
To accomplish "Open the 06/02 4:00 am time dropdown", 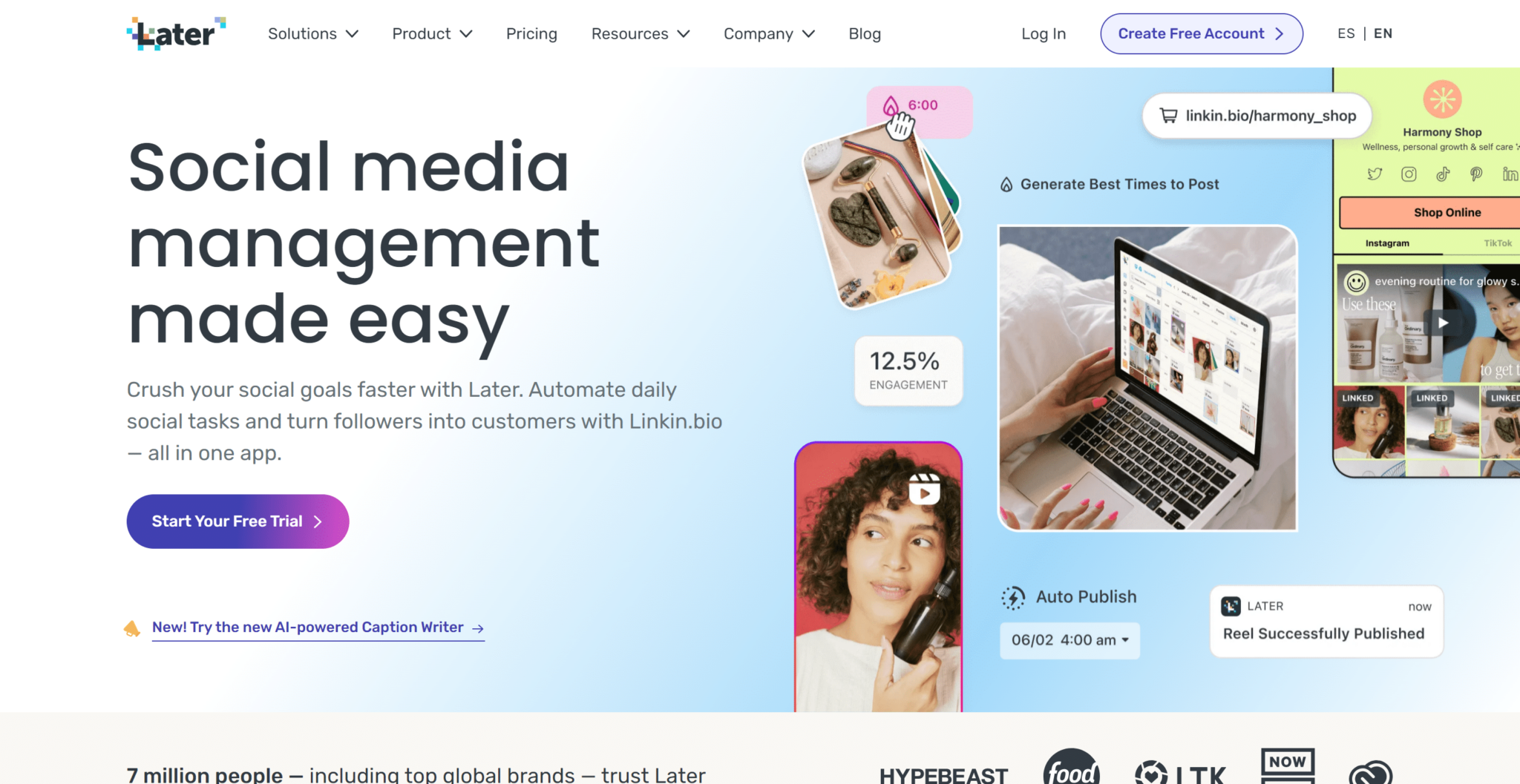I will coord(1069,640).
